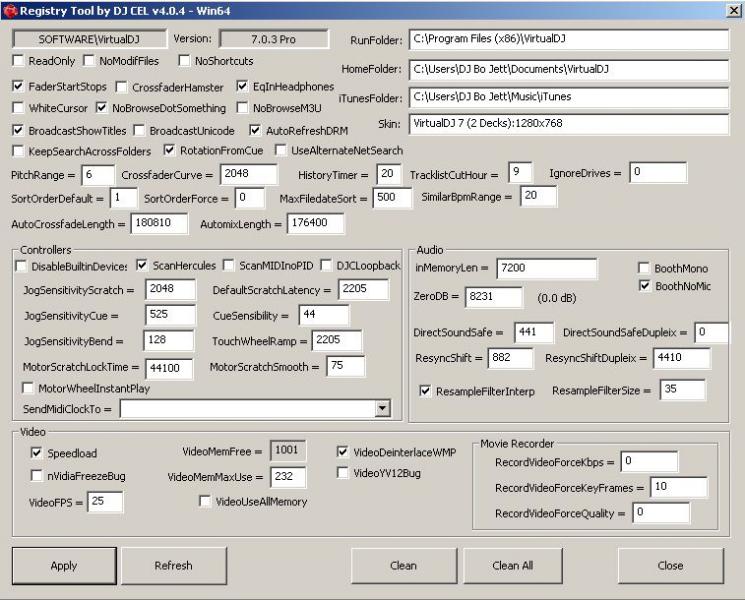The image size is (745, 600).
Task: Enable BroadcastUnicode checkbox
Action: coord(139,130)
